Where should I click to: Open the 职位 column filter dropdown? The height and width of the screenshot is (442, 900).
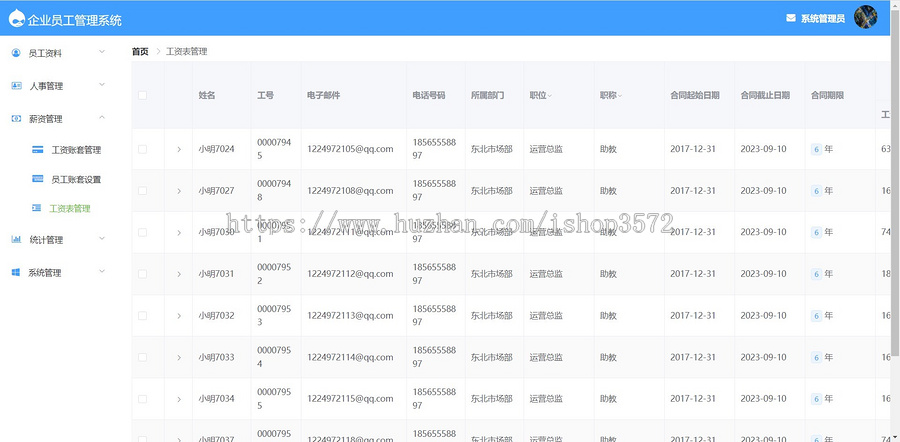(550, 96)
